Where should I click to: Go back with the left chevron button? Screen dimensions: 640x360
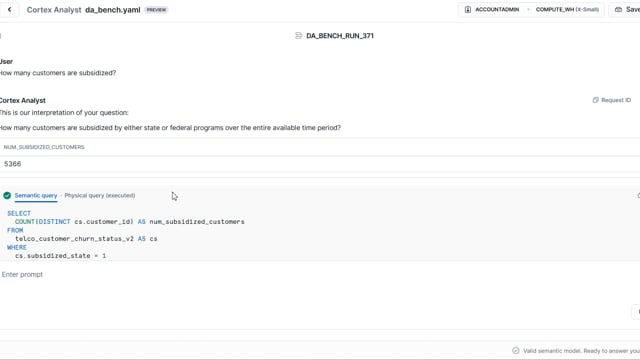[x=9, y=9]
